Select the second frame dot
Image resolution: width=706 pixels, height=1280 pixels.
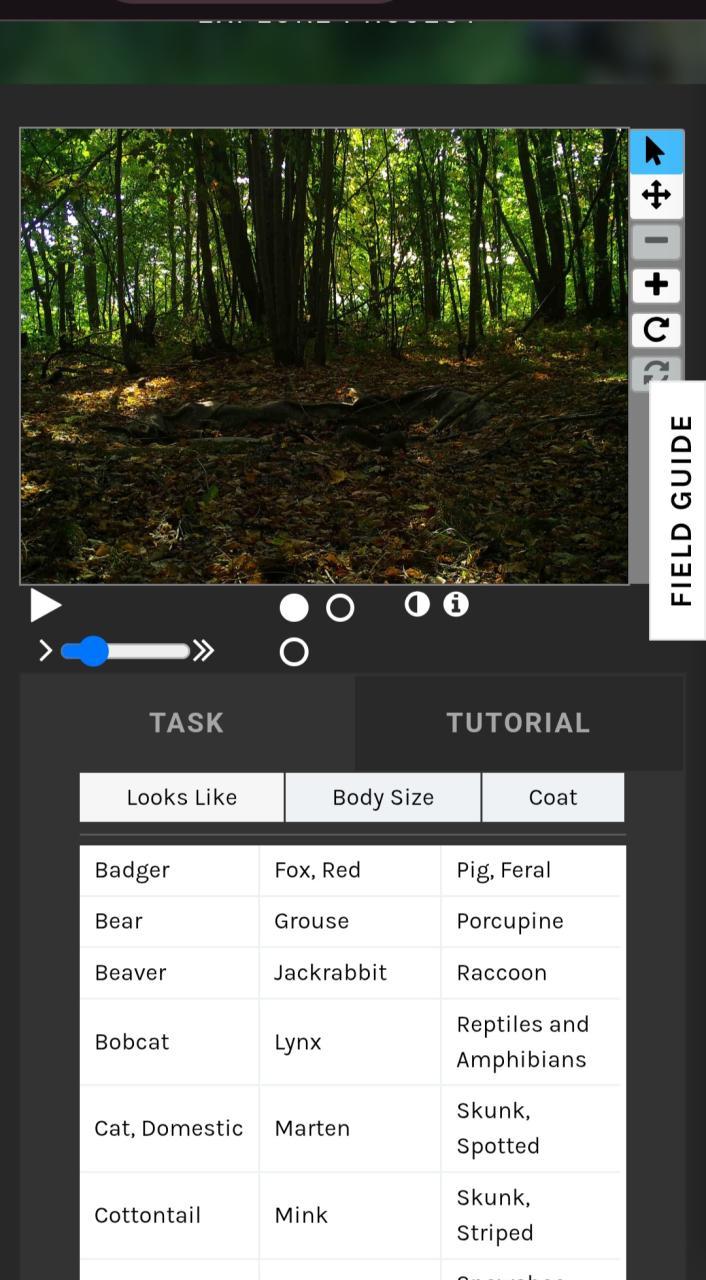point(340,608)
